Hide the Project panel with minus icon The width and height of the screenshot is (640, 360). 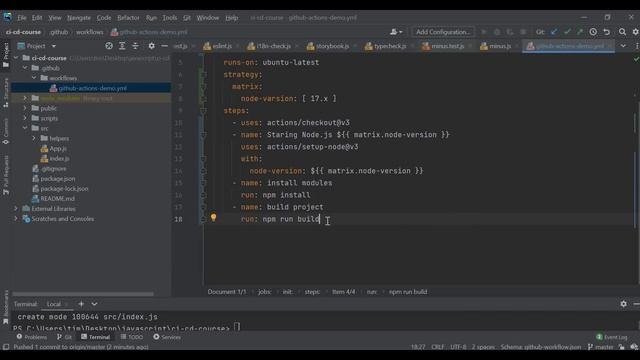pos(164,46)
